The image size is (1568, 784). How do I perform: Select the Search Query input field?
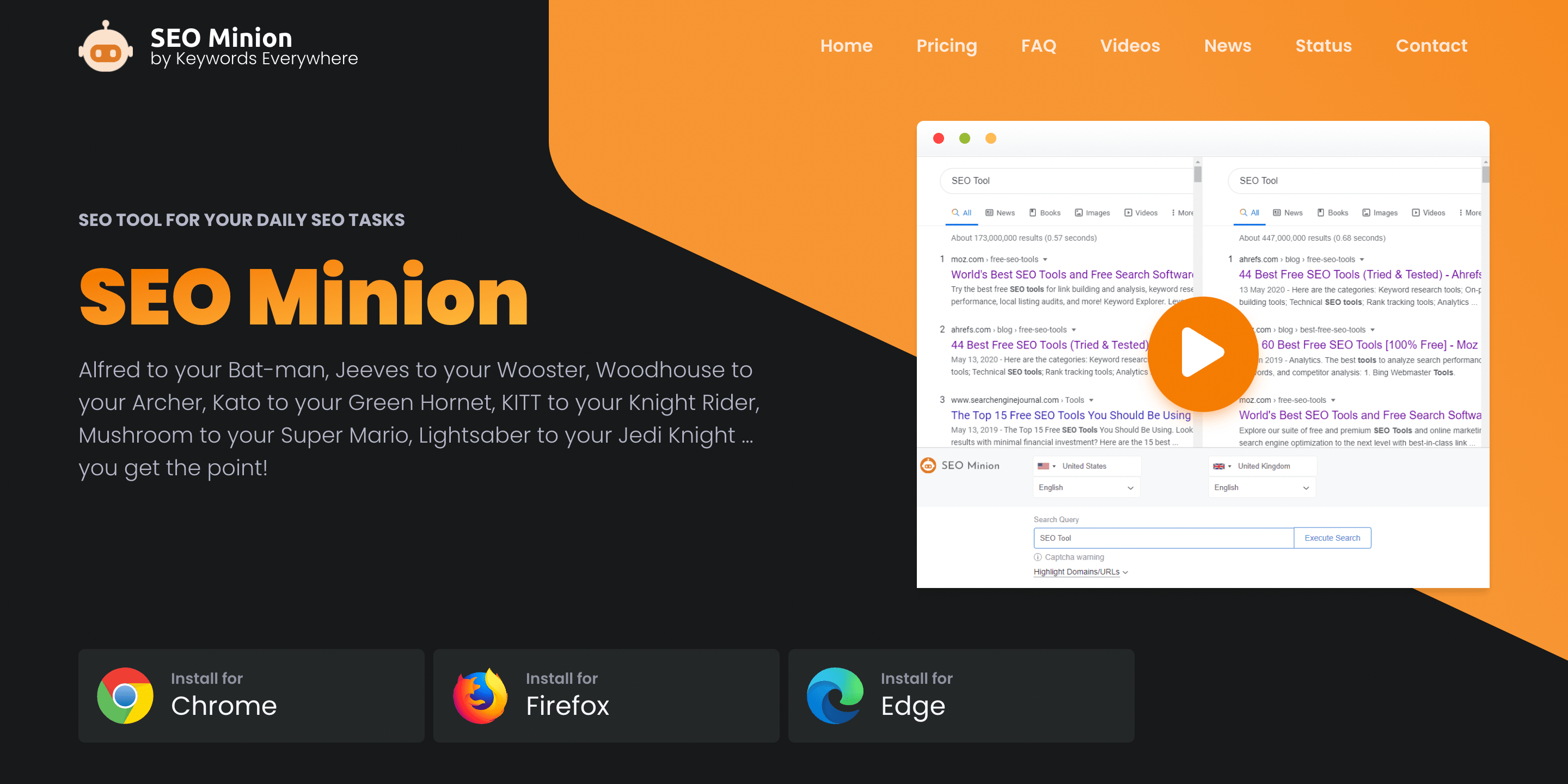point(1163,537)
